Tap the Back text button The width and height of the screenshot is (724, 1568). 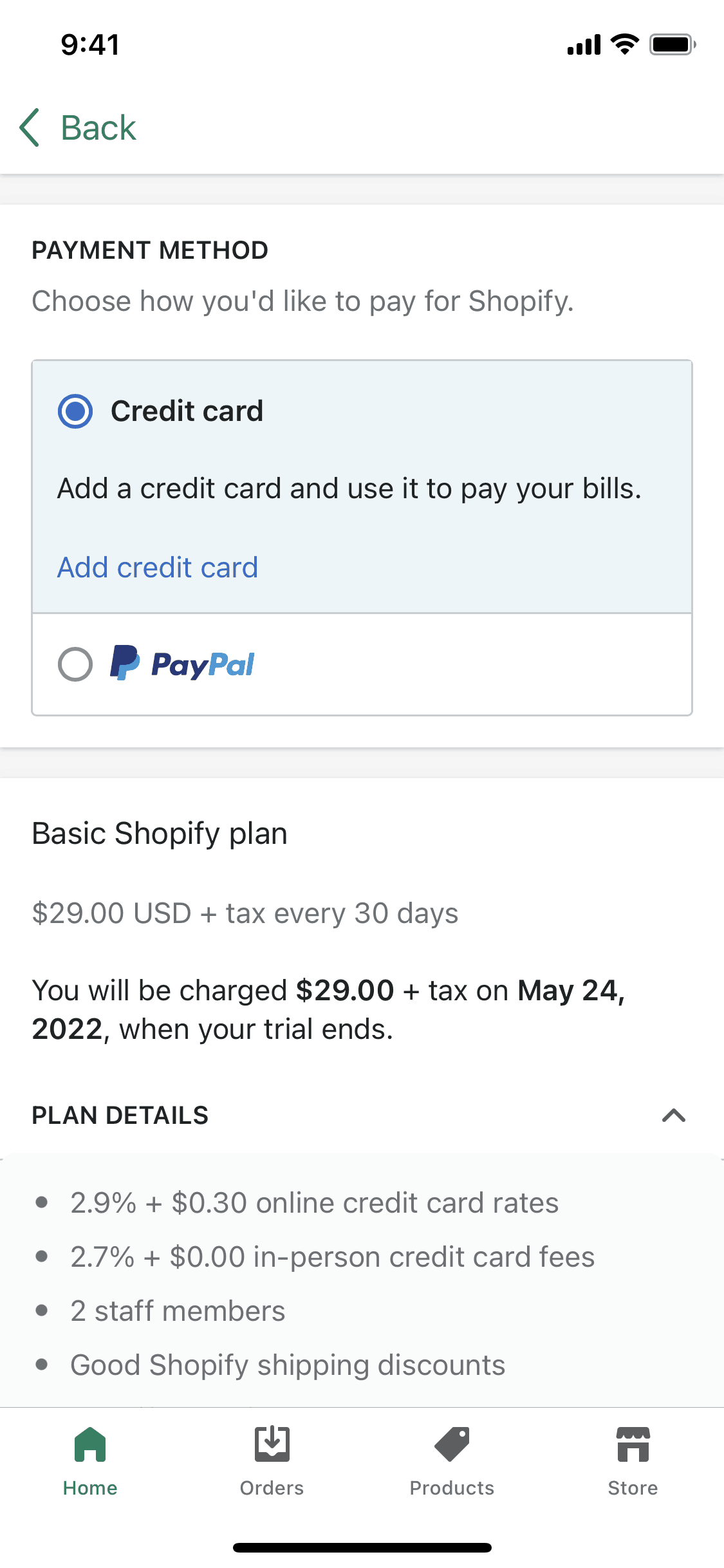pyautogui.click(x=98, y=127)
